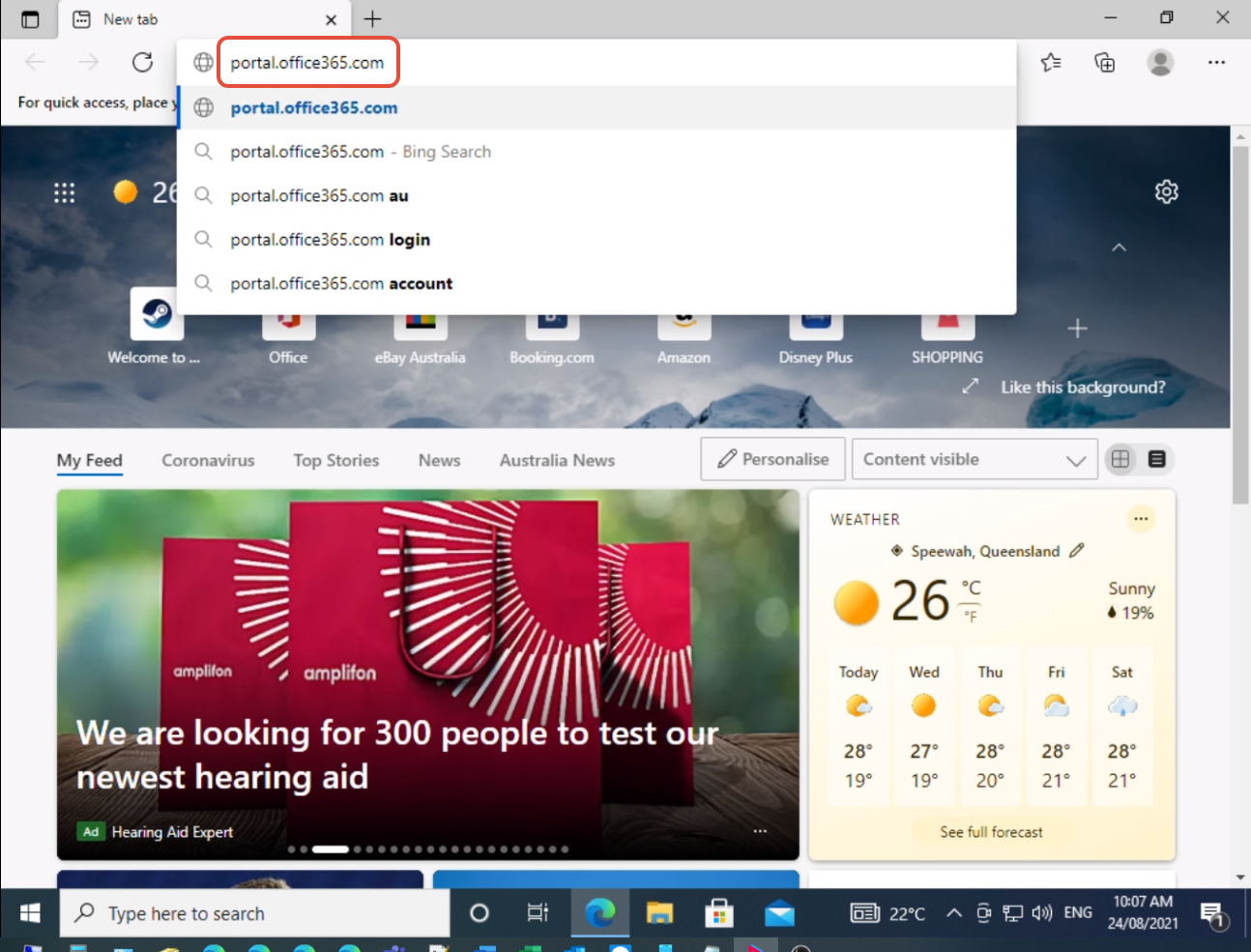The width and height of the screenshot is (1251, 952).
Task: Click the page vertical scrollbar
Action: tap(1240, 325)
